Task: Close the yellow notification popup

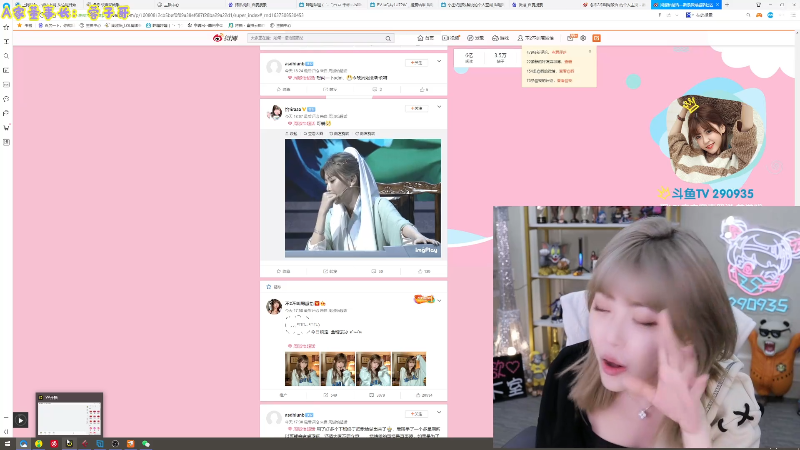Action: coord(590,52)
